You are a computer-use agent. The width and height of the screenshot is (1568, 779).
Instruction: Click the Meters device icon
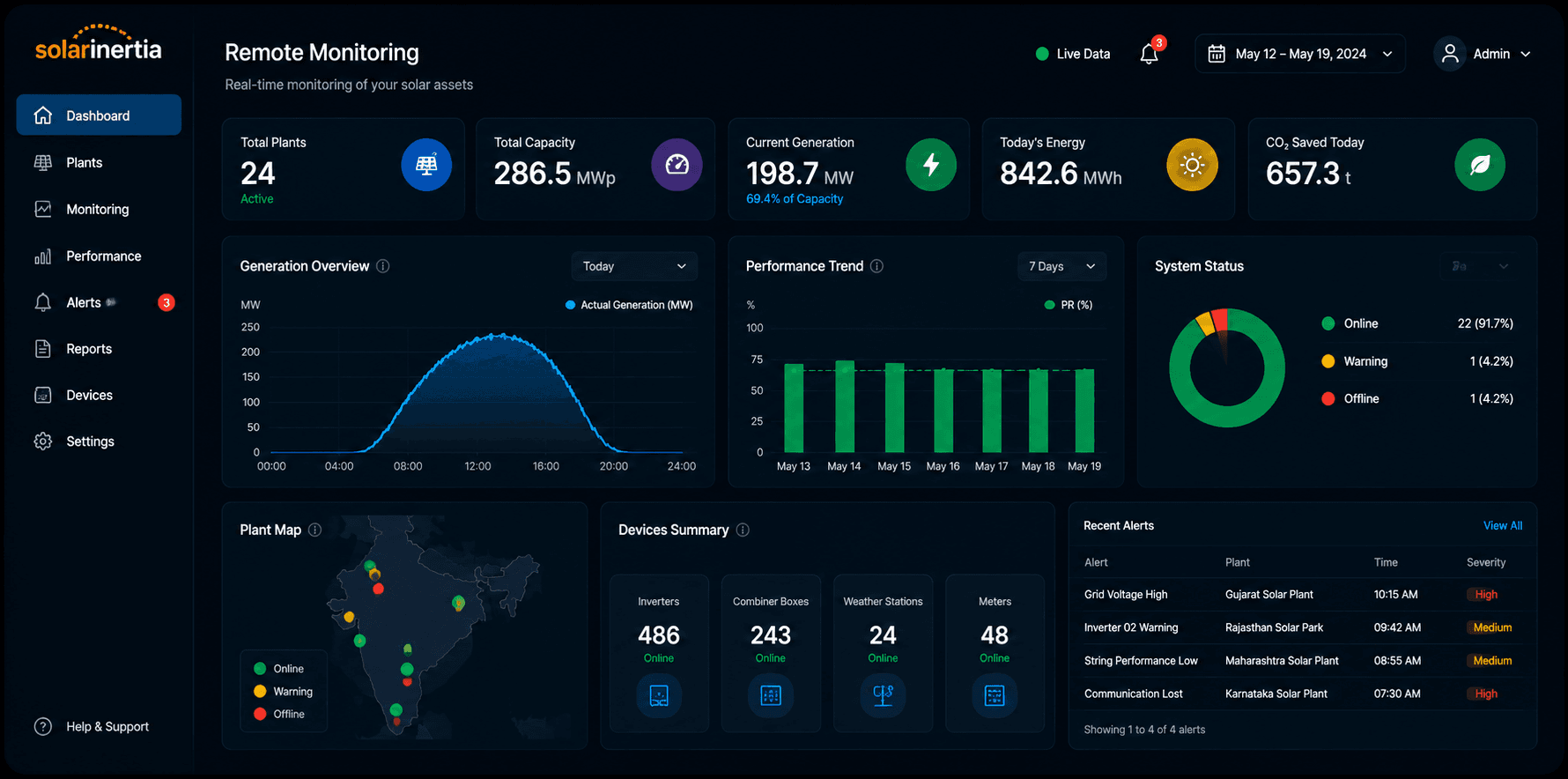pyautogui.click(x=995, y=695)
